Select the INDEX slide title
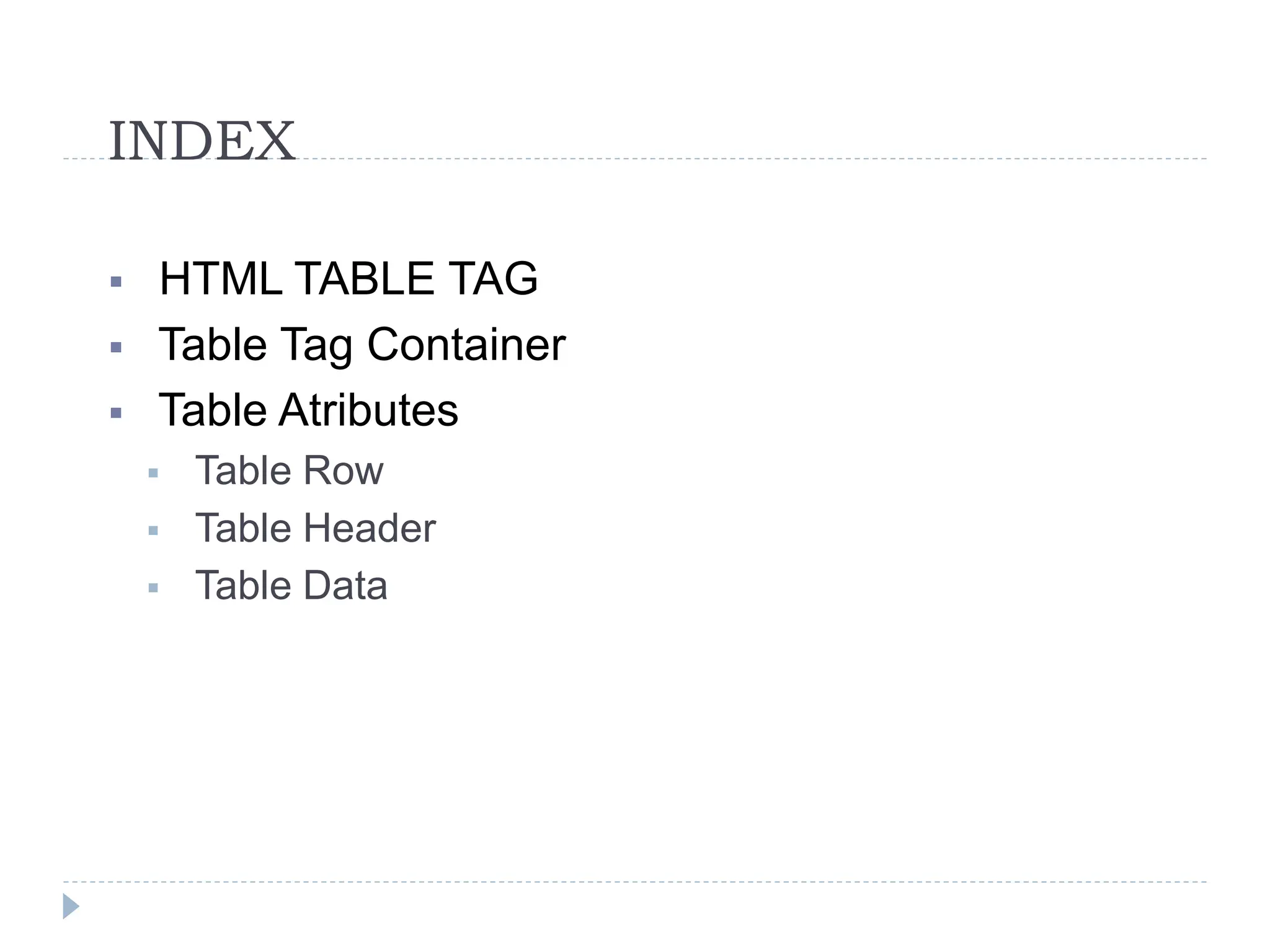The image size is (1270, 952). click(x=202, y=142)
